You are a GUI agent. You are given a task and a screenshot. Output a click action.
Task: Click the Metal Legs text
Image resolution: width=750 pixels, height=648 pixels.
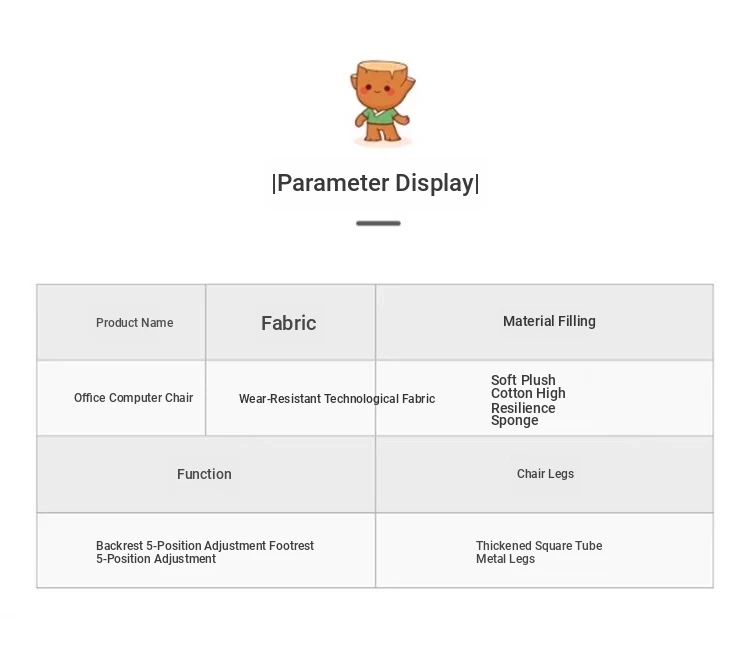tap(505, 559)
